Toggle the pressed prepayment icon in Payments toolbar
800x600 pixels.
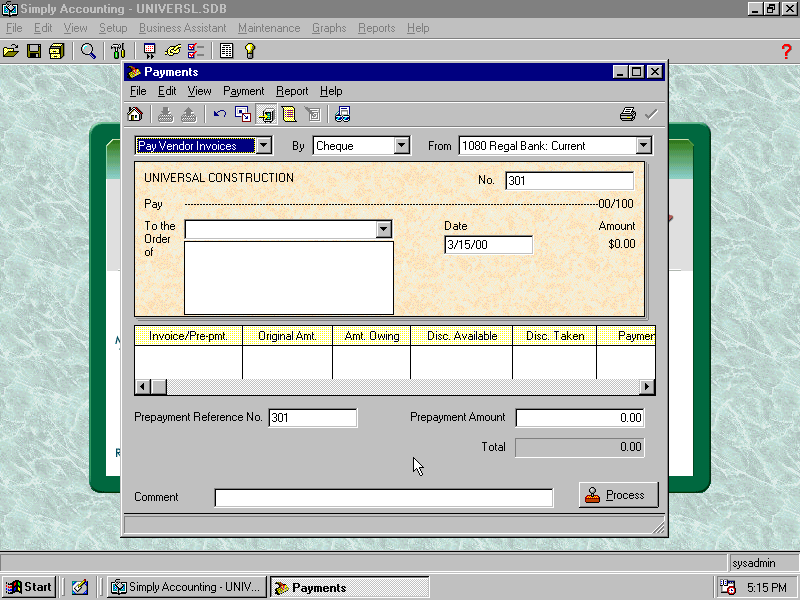point(266,114)
